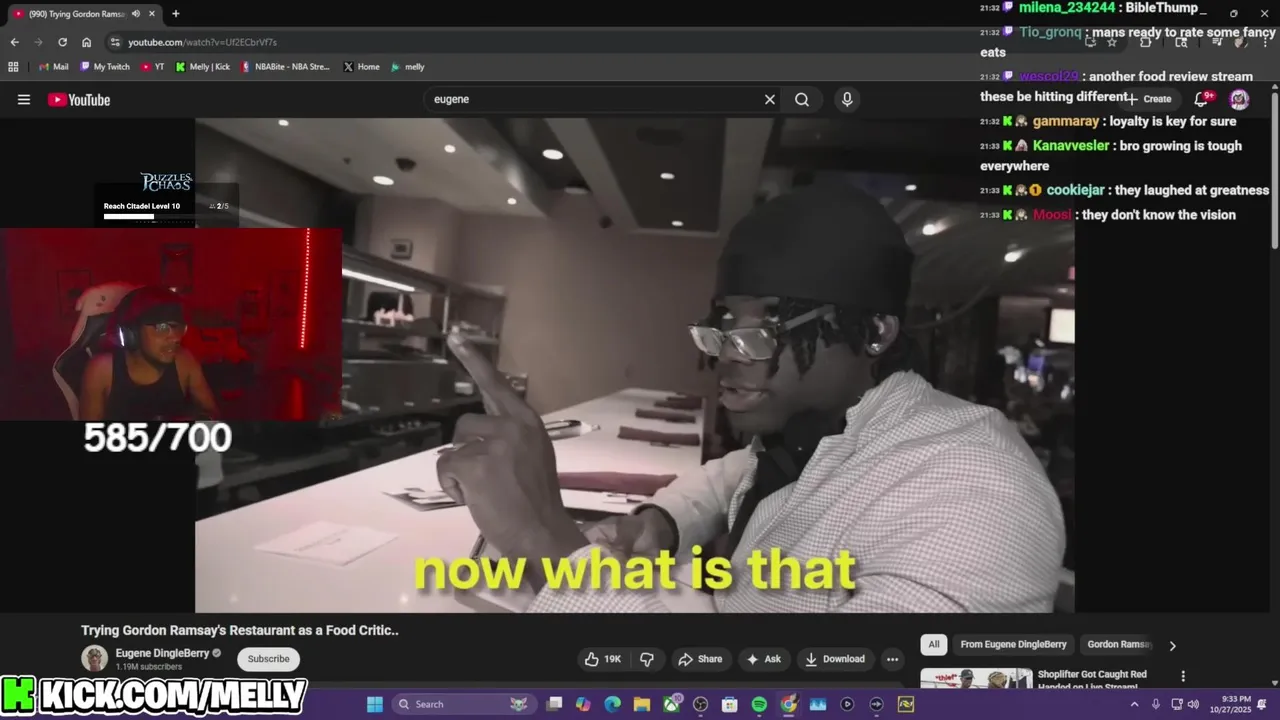Open the X 'Home' bookmark
The image size is (1280, 720).
coord(361,67)
